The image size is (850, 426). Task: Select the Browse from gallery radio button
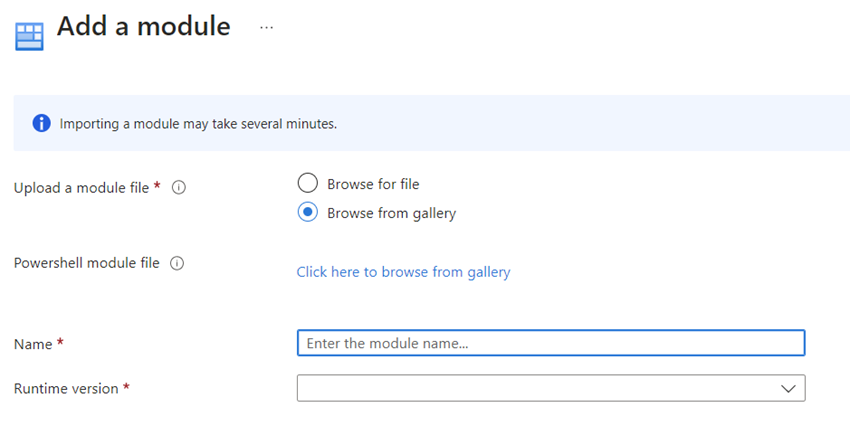point(307,212)
